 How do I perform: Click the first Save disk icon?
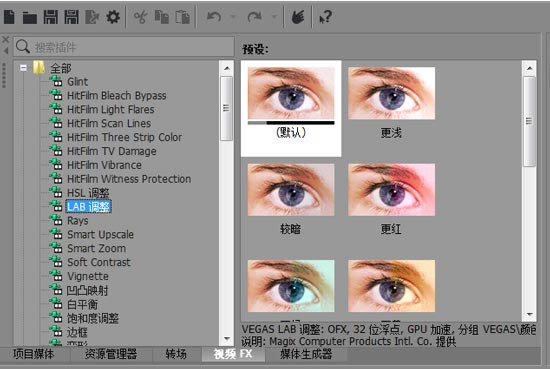pos(51,17)
